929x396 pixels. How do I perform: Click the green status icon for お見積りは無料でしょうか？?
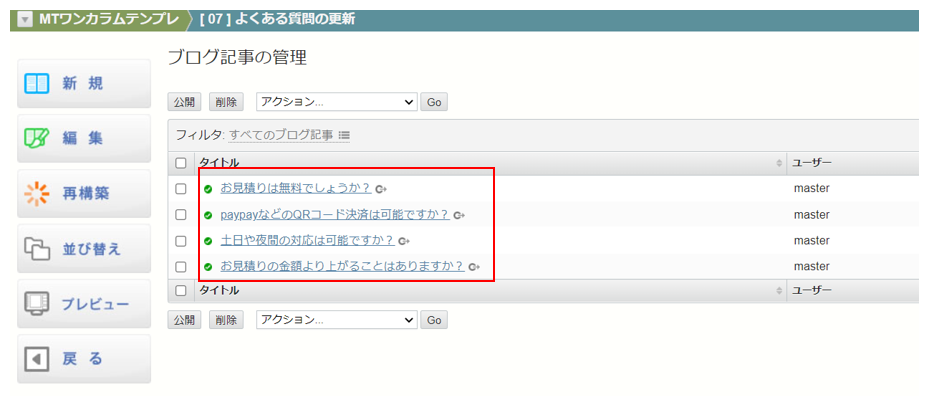208,189
